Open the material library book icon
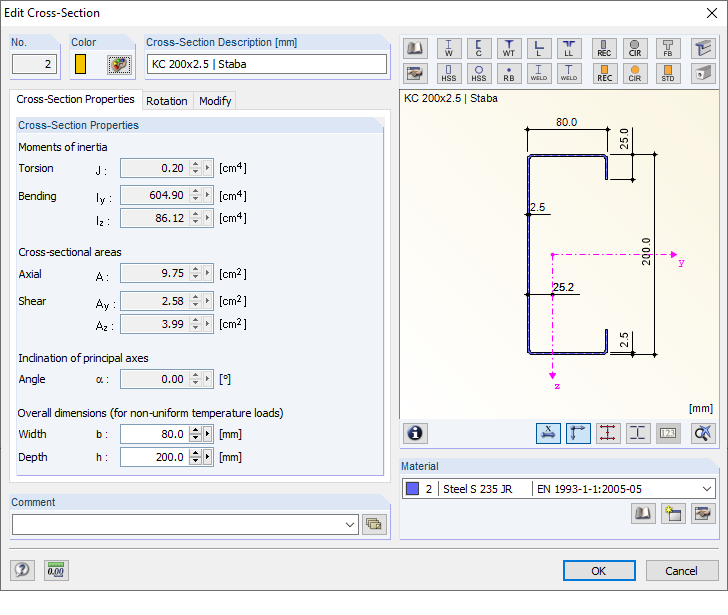This screenshot has width=728, height=615. (643, 513)
